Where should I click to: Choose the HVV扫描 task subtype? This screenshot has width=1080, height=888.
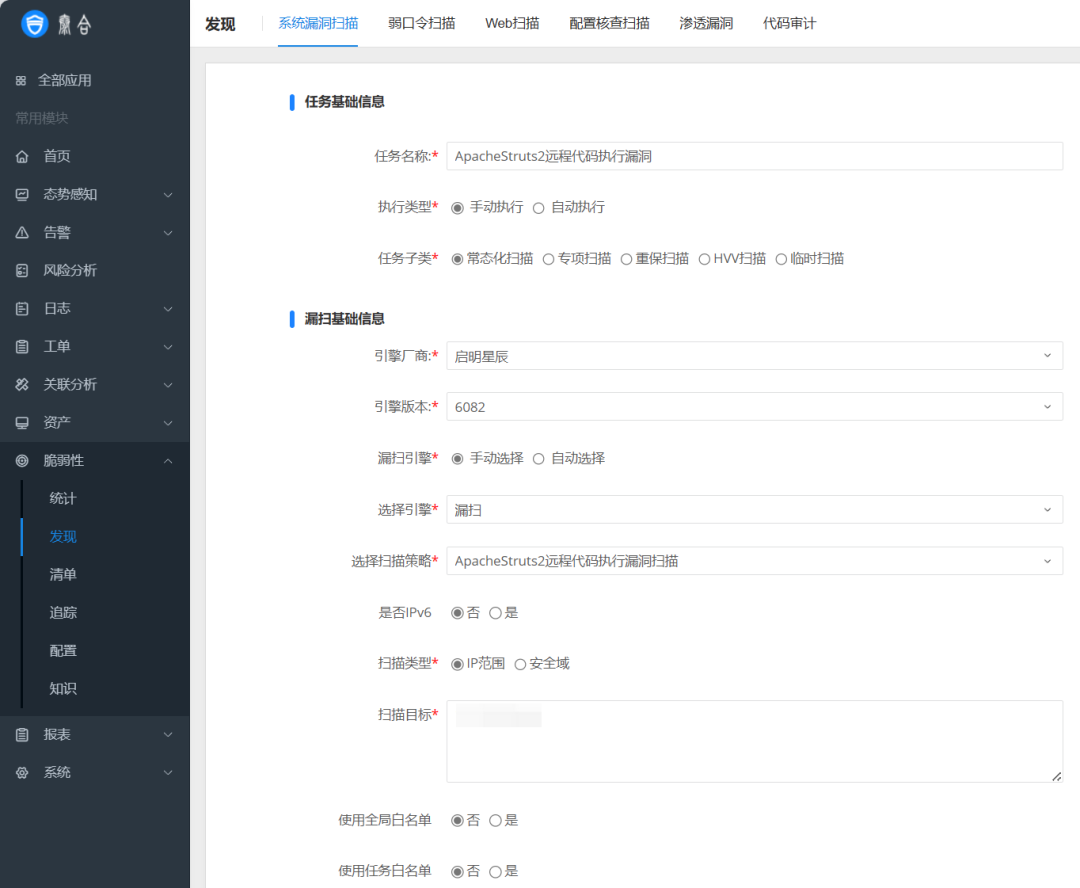(705, 259)
